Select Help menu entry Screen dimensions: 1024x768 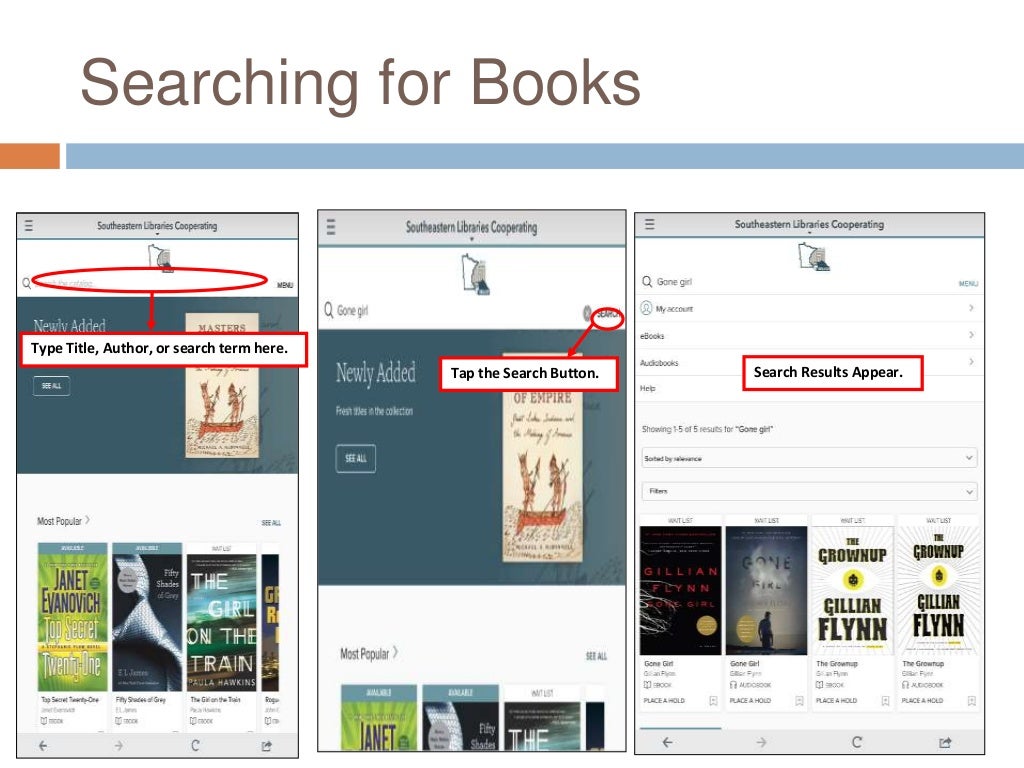pos(647,388)
